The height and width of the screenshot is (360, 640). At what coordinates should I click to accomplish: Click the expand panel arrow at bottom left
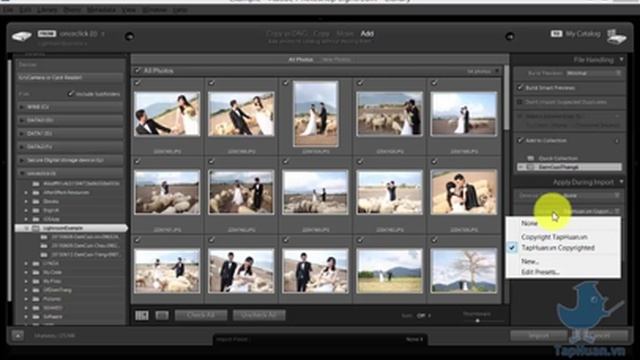[18, 336]
